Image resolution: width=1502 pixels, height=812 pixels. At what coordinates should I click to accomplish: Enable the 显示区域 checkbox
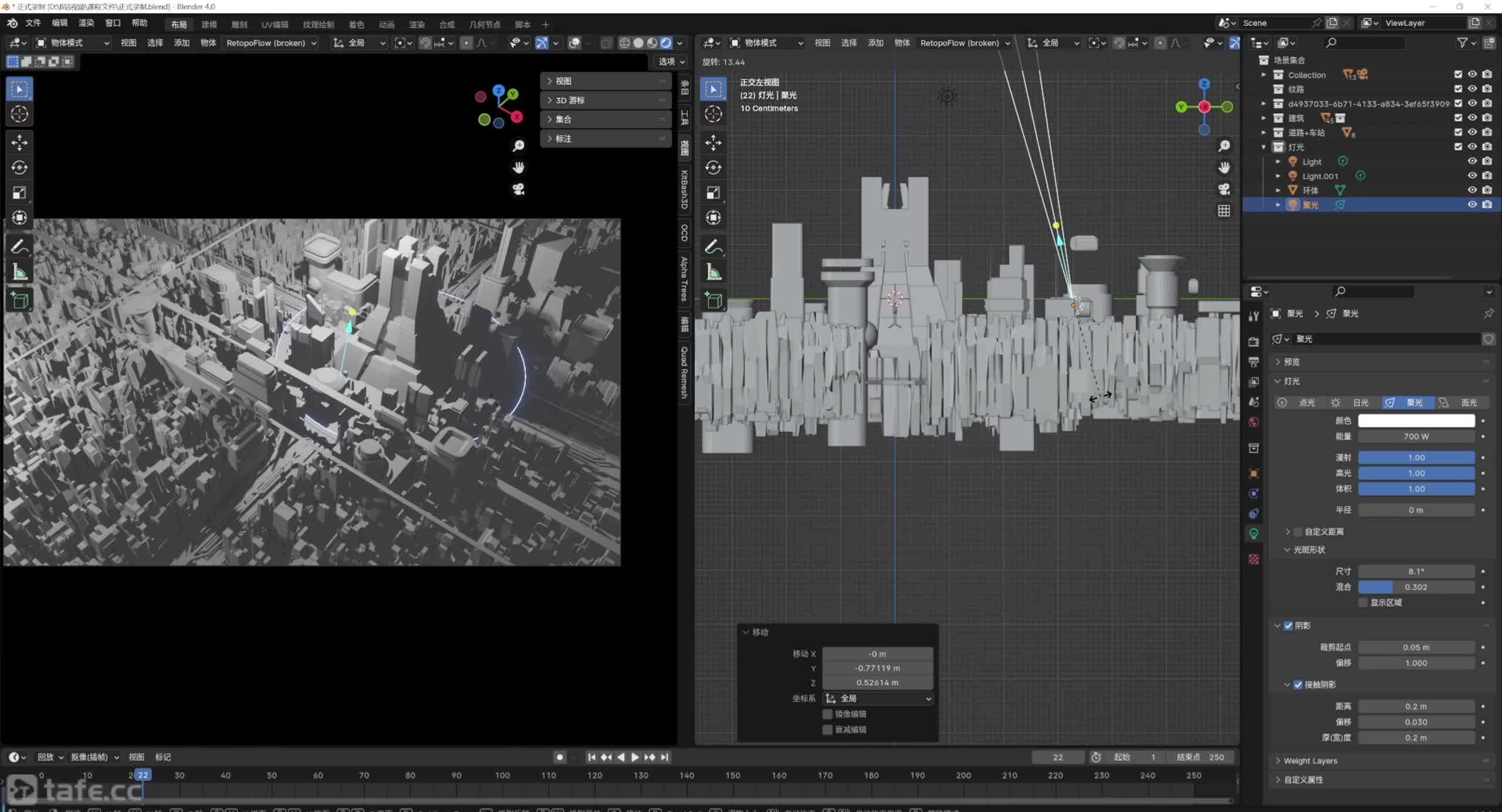point(1364,603)
